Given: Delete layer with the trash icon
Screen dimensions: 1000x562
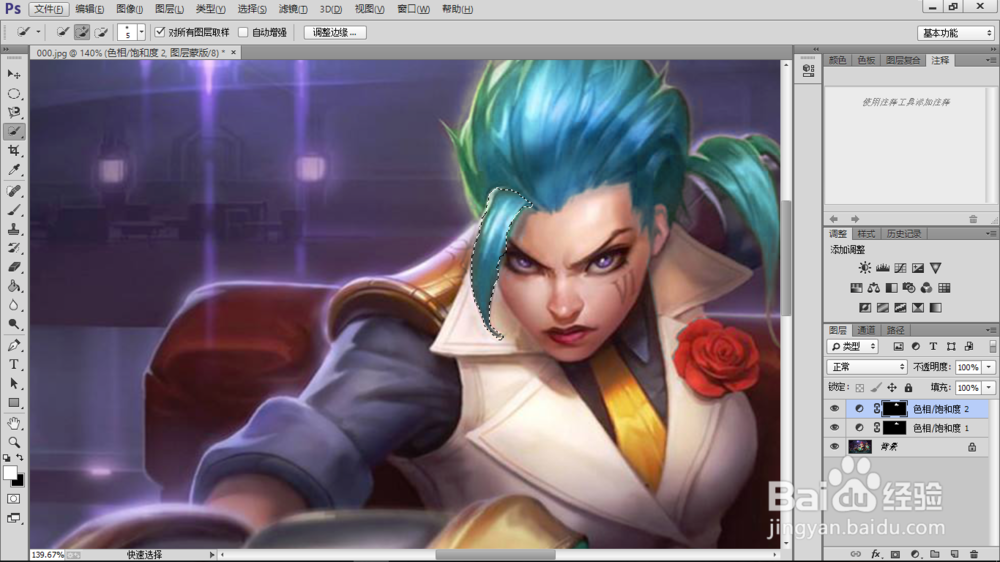Looking at the screenshot, I should point(974,554).
